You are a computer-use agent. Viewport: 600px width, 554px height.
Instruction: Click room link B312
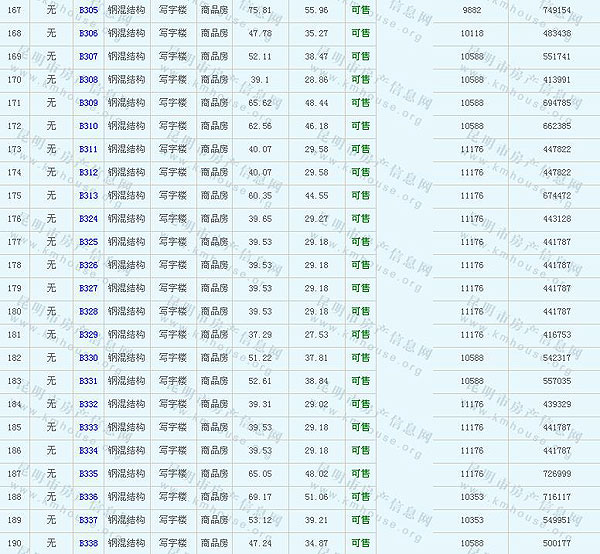tap(88, 173)
